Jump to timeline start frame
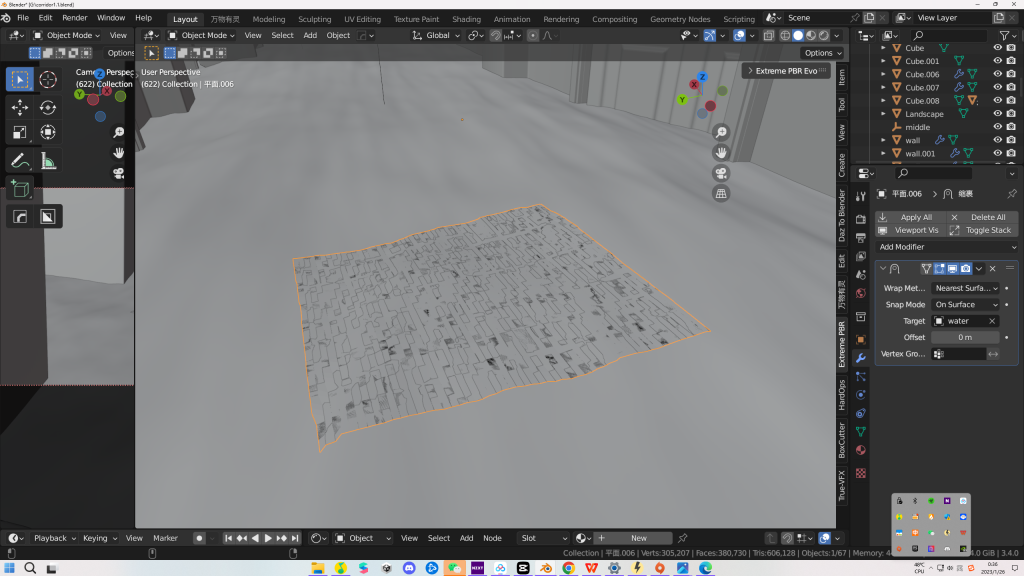 (228, 538)
